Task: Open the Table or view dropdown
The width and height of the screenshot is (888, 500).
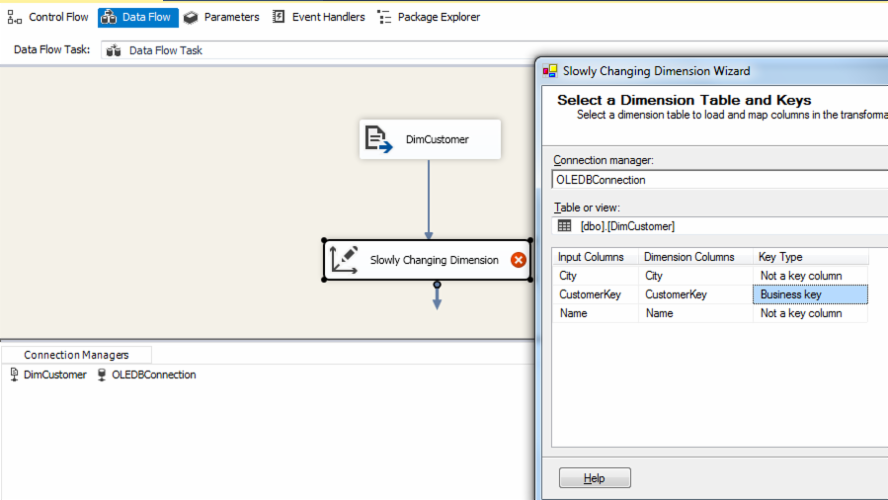Action: (718, 226)
